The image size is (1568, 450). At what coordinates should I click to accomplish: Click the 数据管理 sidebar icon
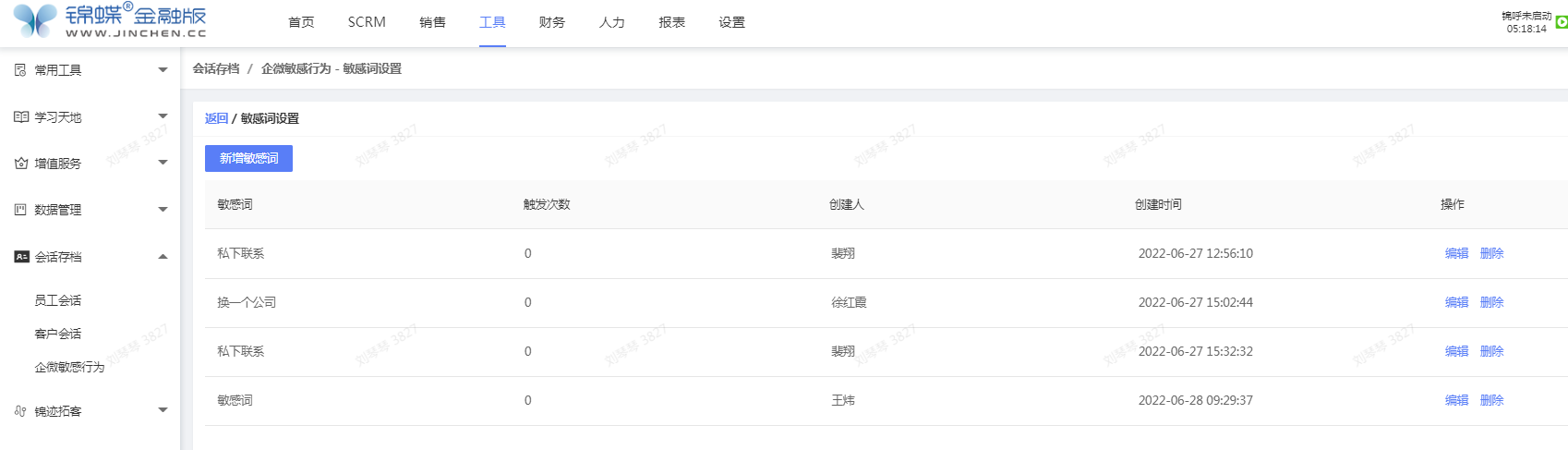tap(20, 210)
